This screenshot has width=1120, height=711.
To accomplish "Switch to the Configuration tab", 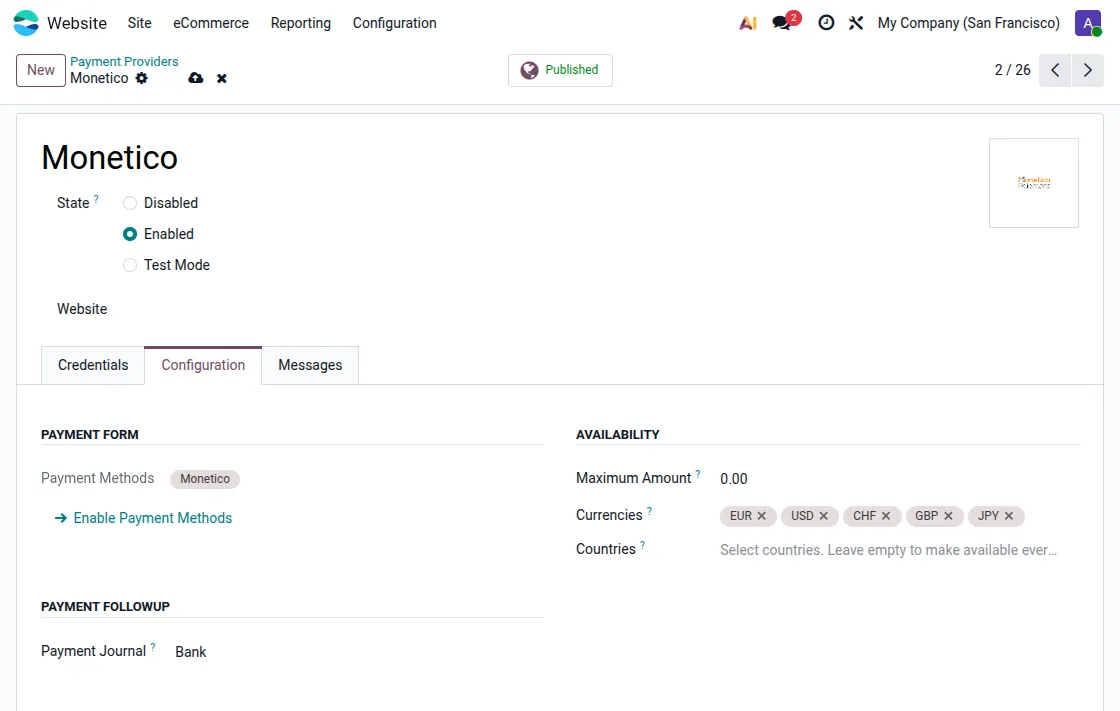I will click(x=203, y=365).
